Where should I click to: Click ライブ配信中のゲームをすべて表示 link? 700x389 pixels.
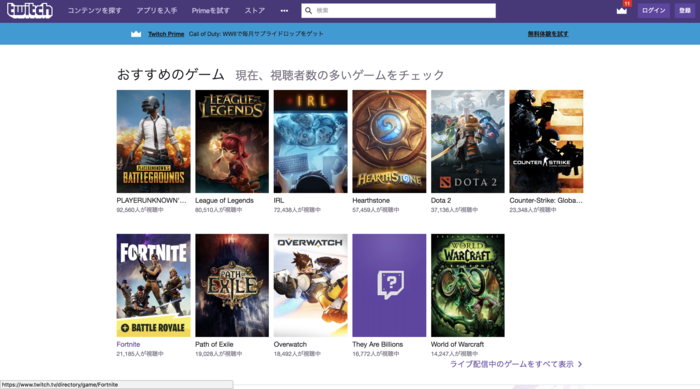click(512, 364)
